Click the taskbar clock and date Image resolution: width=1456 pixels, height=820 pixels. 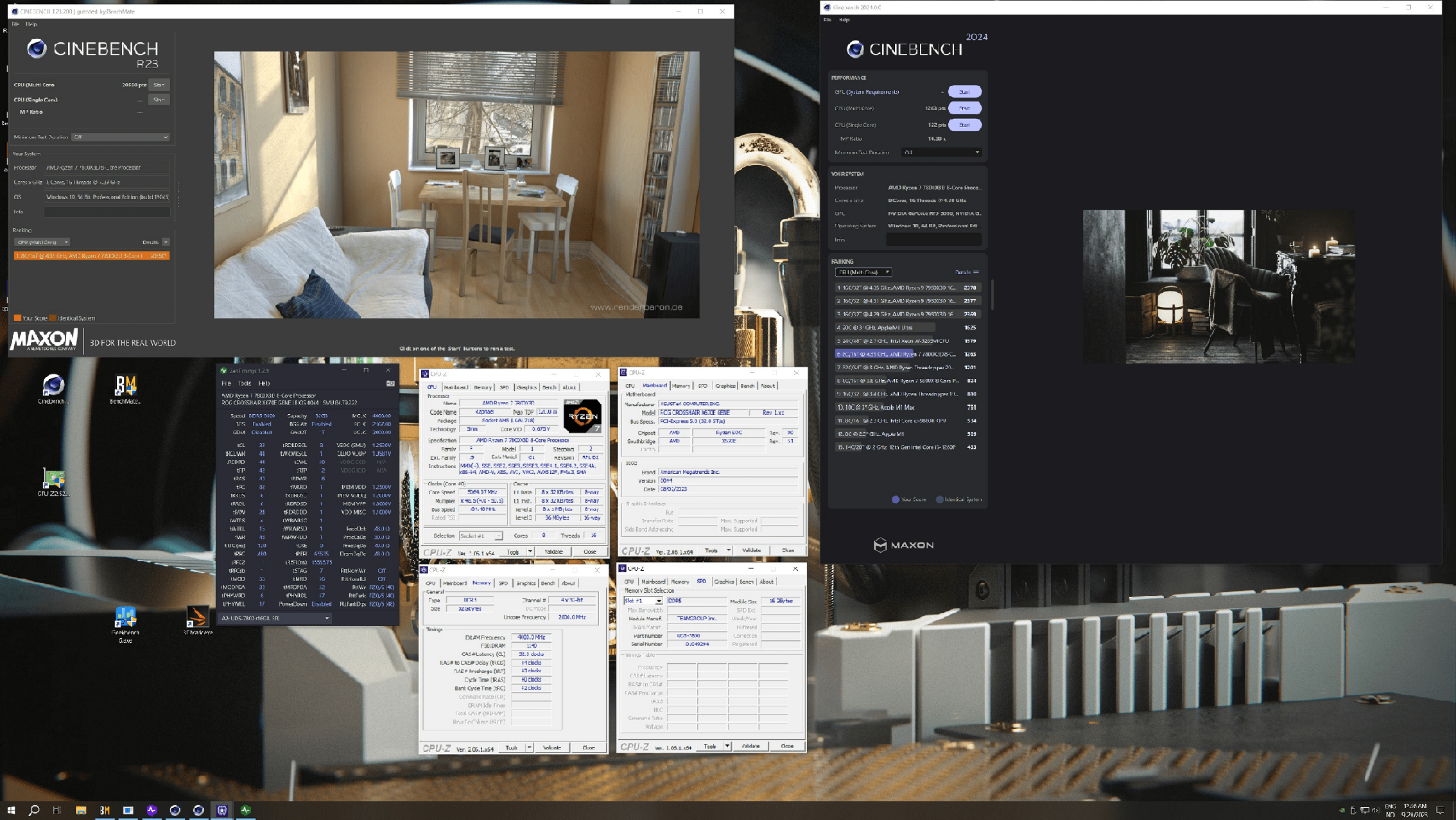1415,810
